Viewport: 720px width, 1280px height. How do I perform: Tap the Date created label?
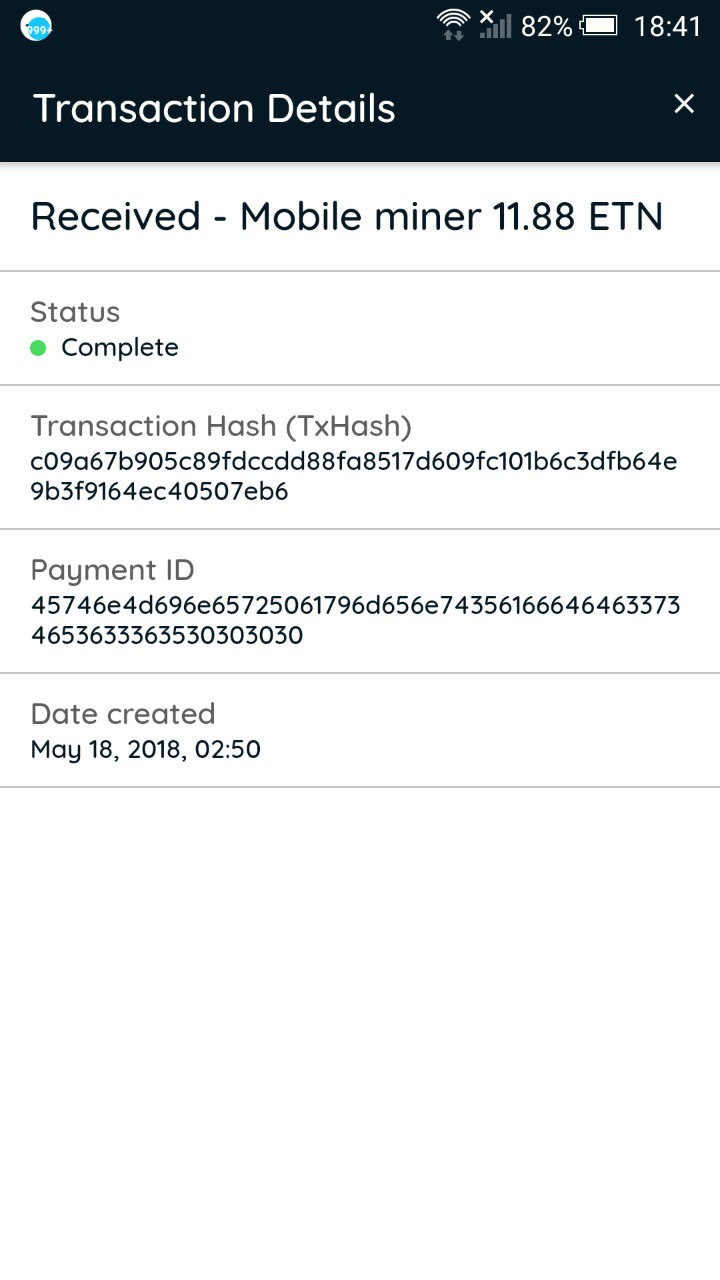coord(123,714)
